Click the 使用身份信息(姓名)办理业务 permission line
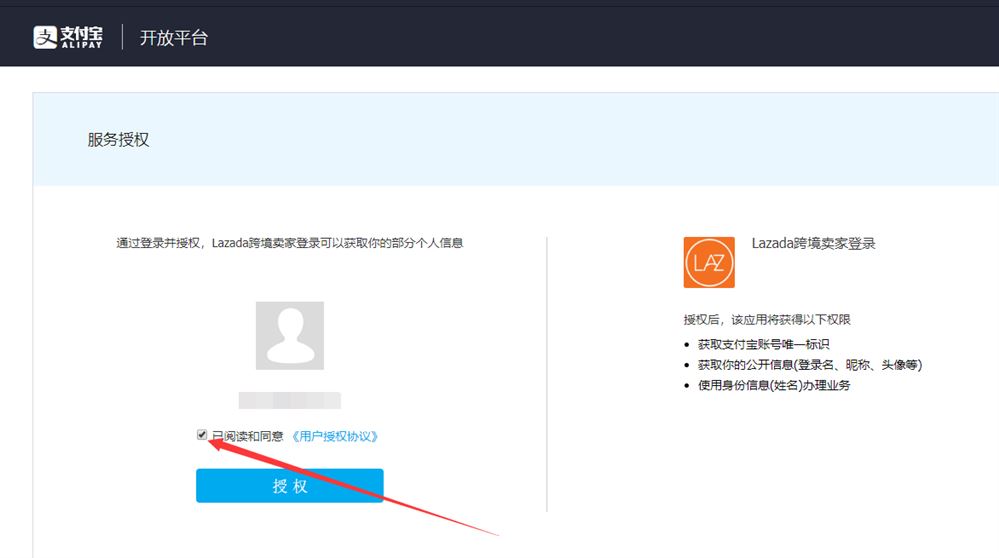The image size is (999, 558). point(774,385)
